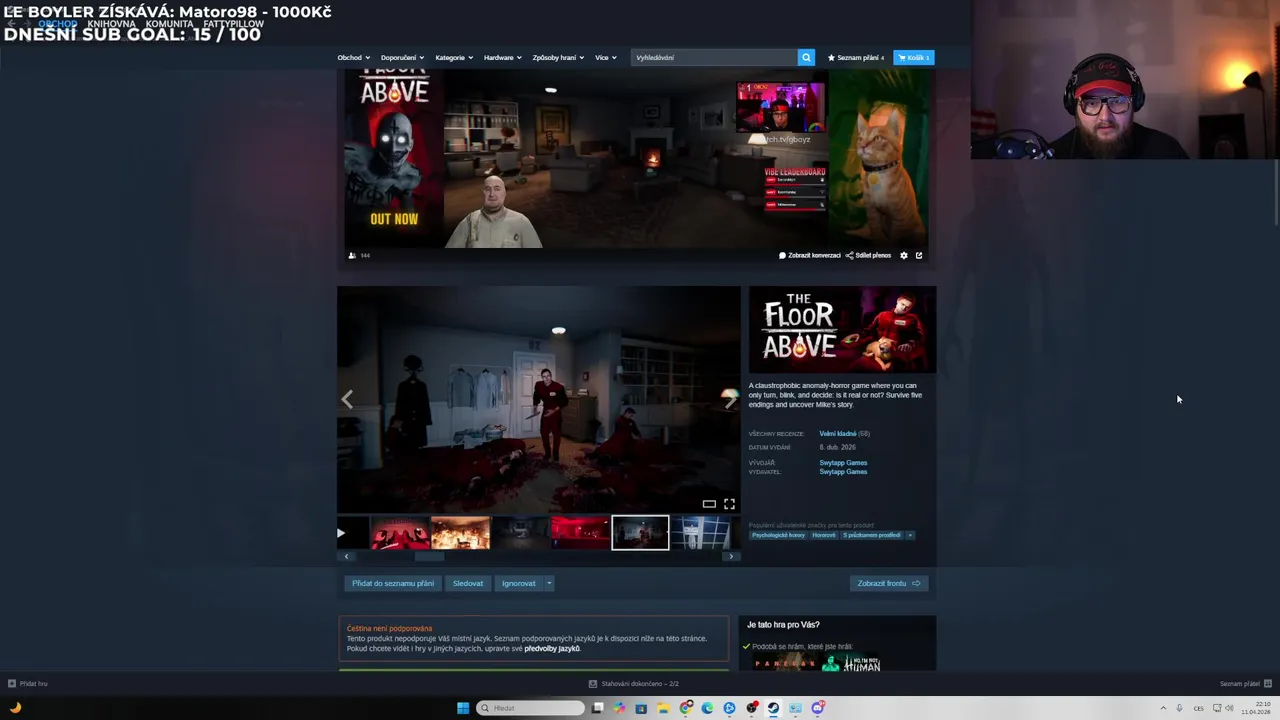Viewport: 1280px width, 720px height.
Task: Click thumbnail strip right scroll arrow
Action: [x=731, y=557]
